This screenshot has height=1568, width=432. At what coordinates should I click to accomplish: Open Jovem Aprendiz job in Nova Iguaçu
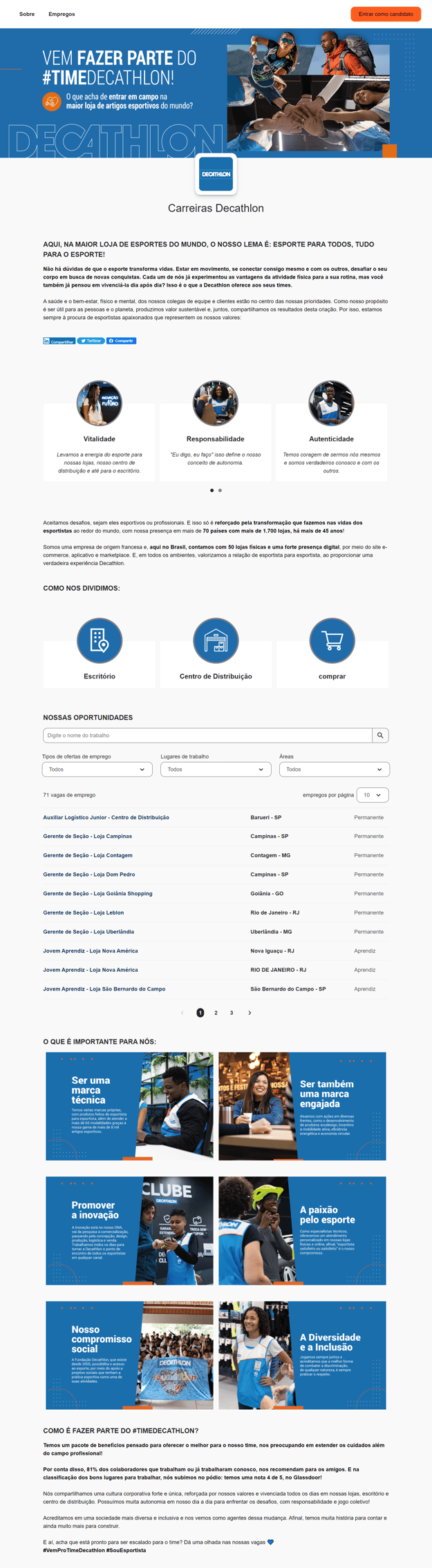click(x=91, y=951)
